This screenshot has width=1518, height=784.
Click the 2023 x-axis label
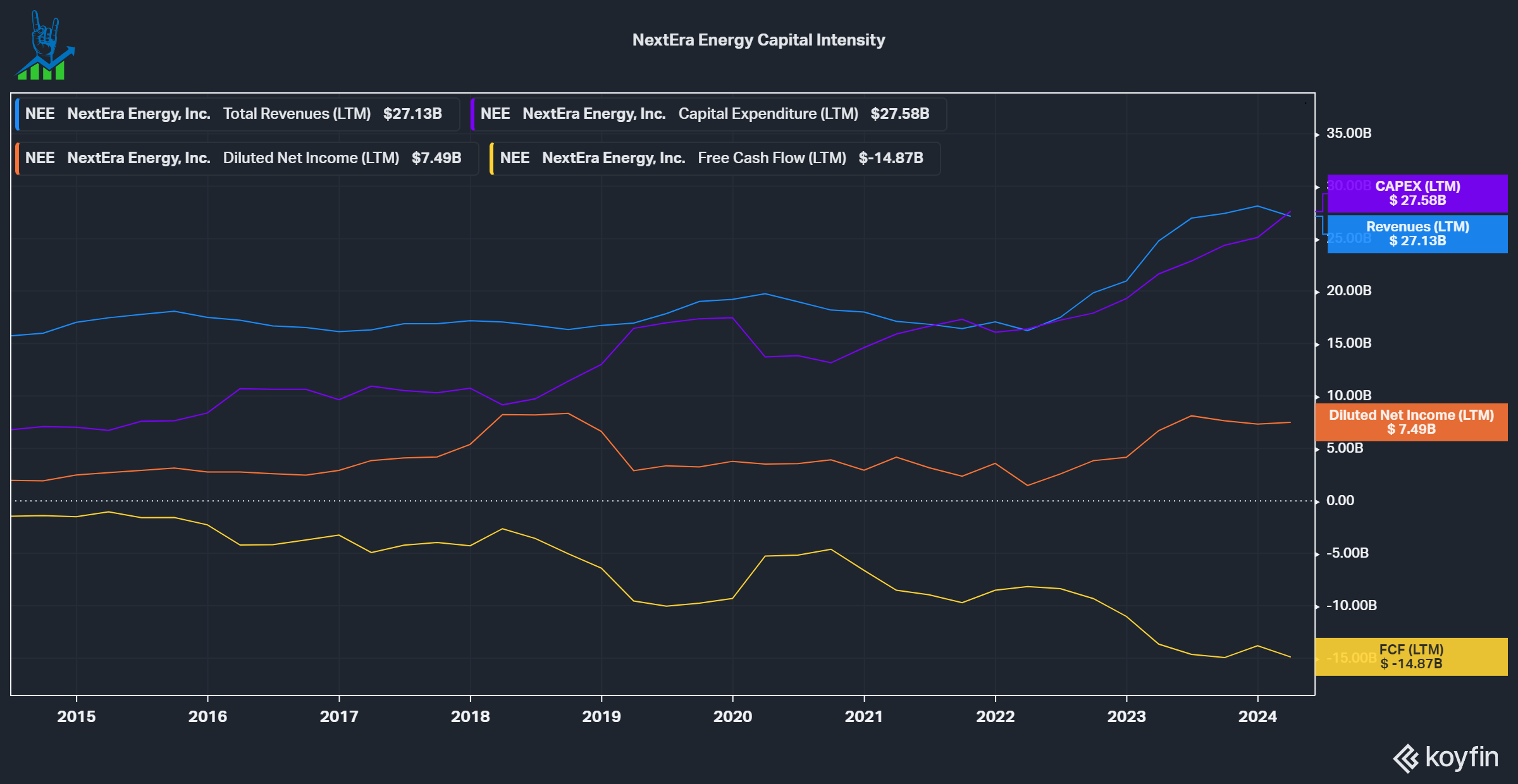1126,716
